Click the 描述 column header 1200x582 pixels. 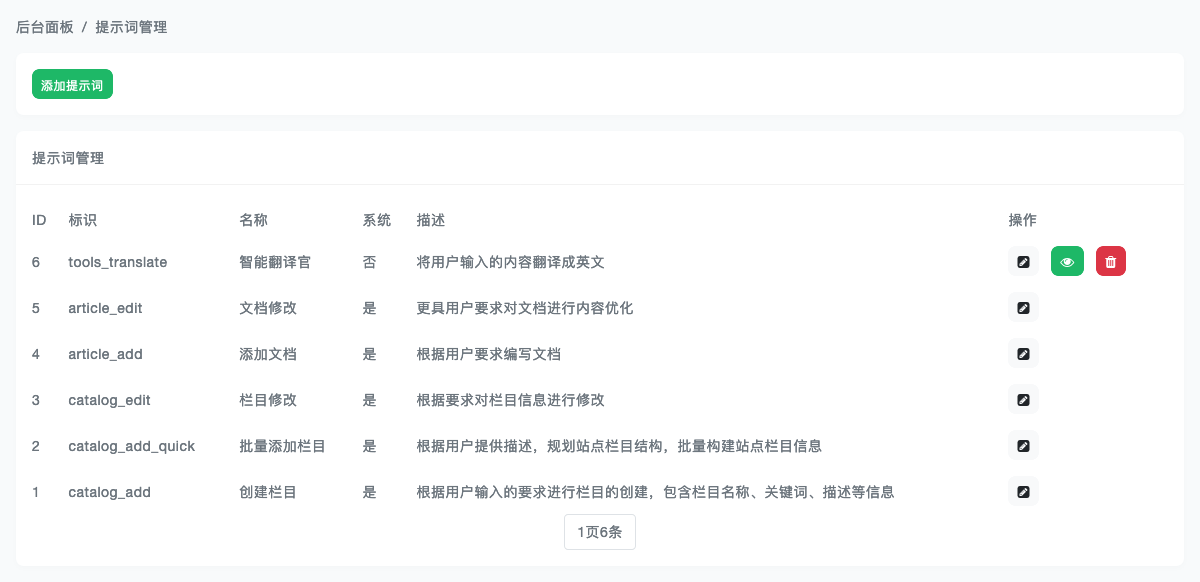coord(430,220)
